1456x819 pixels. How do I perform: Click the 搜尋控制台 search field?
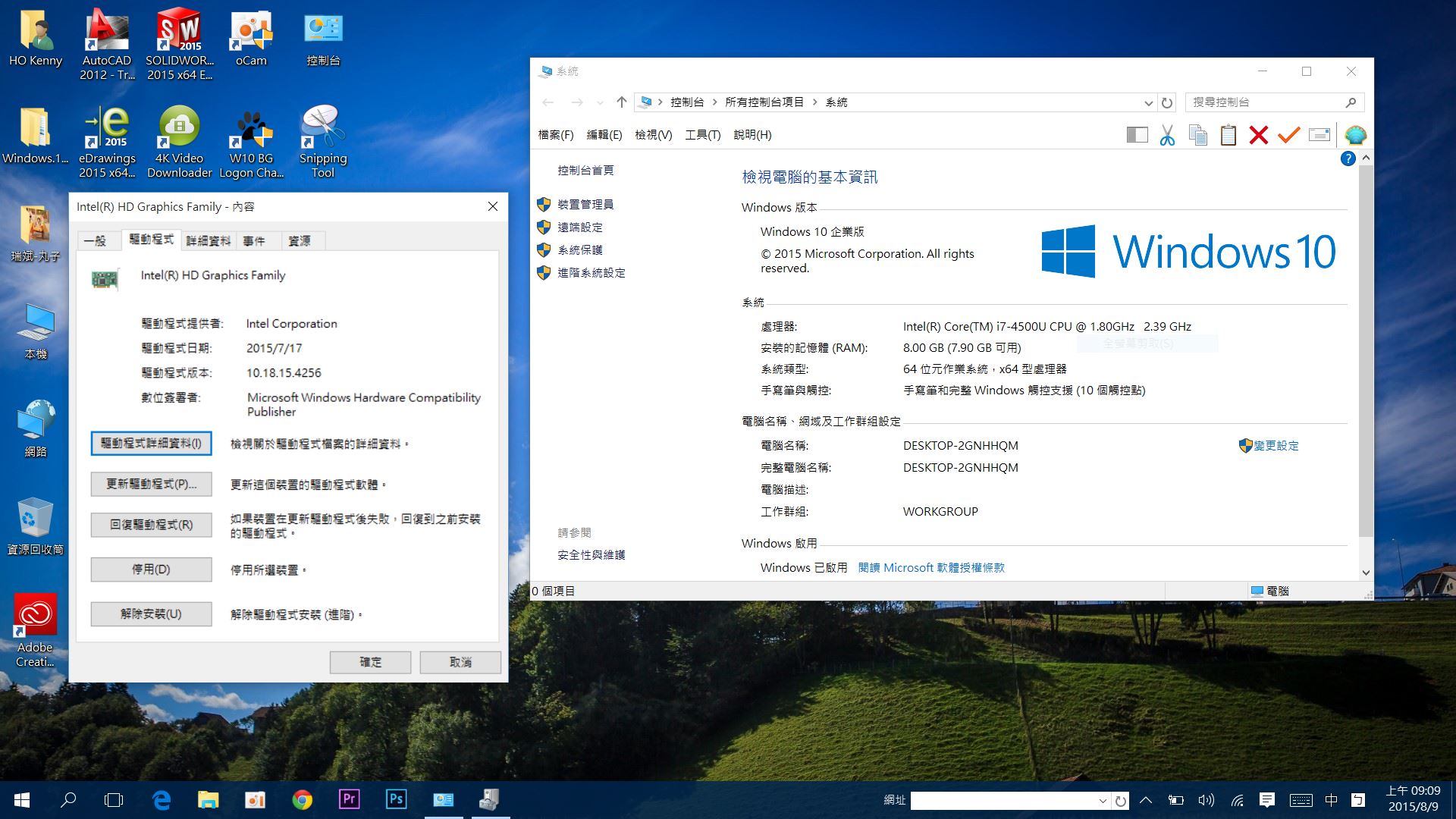[1274, 102]
